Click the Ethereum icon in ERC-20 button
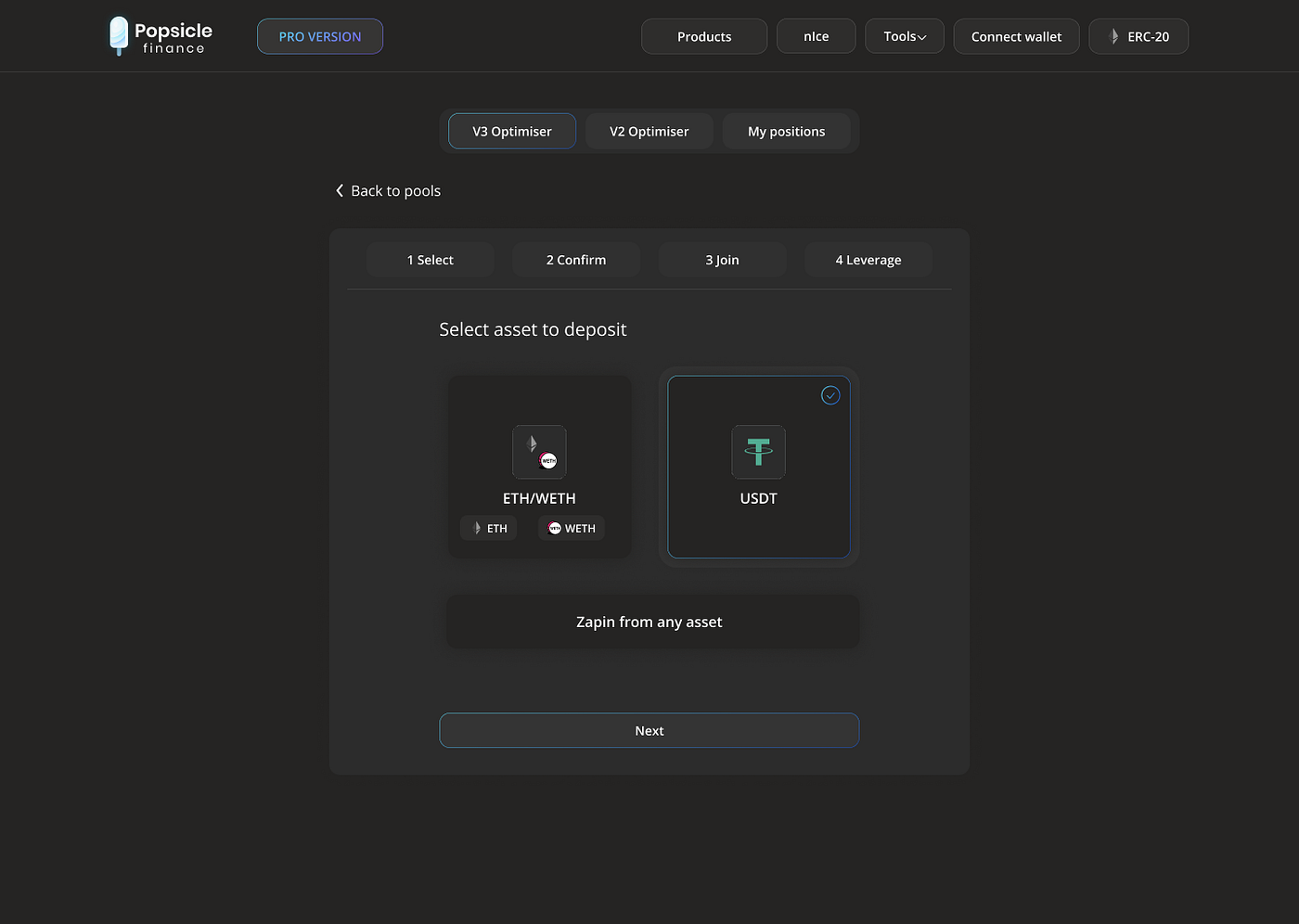This screenshot has height=924, width=1299. pyautogui.click(x=1114, y=36)
